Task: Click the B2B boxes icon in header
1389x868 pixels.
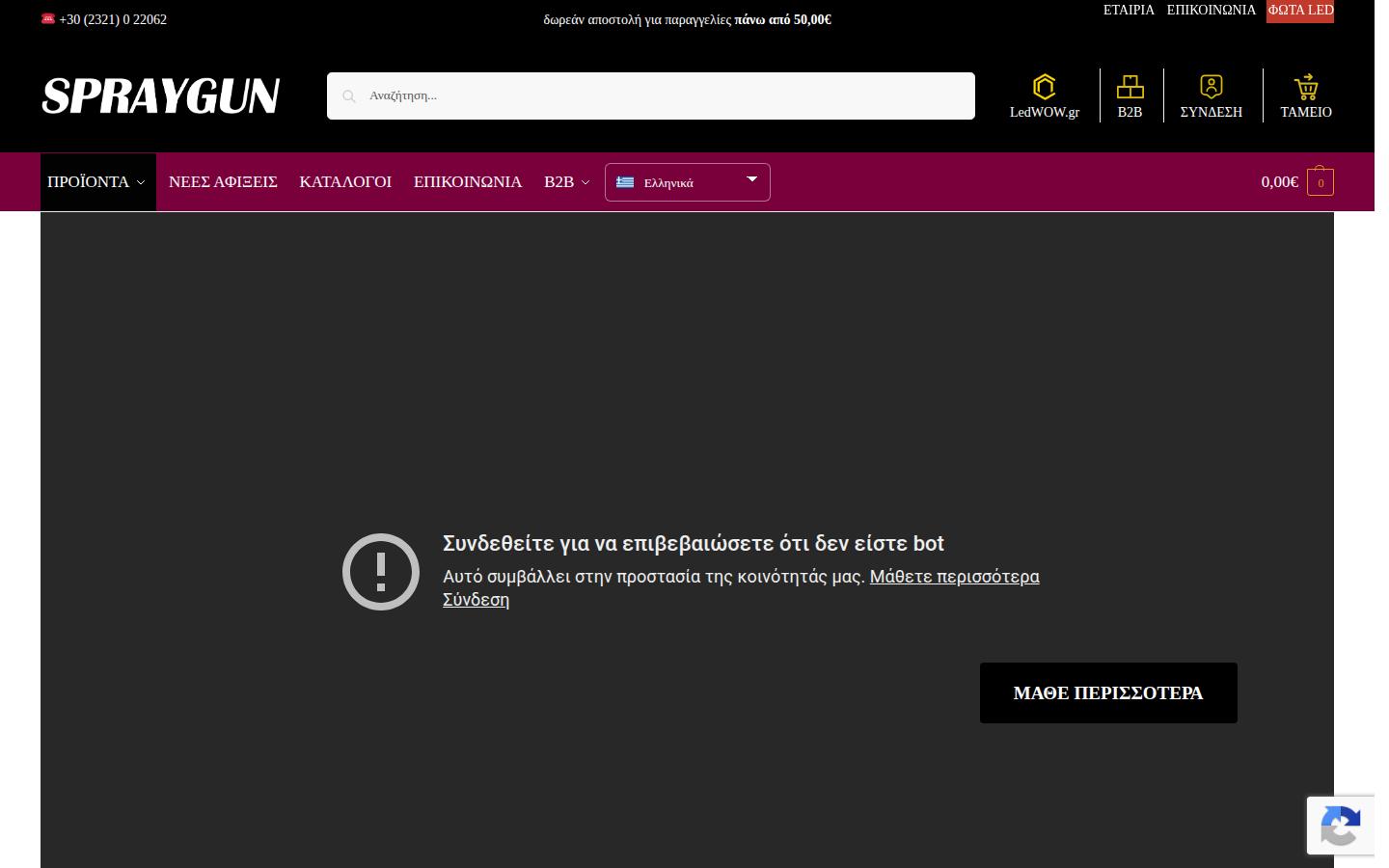Action: click(1130, 87)
